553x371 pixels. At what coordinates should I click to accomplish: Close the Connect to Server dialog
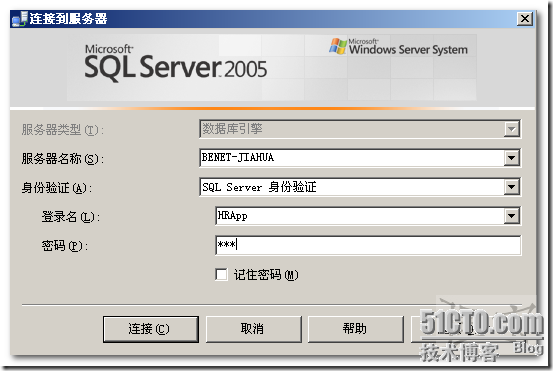click(x=524, y=18)
